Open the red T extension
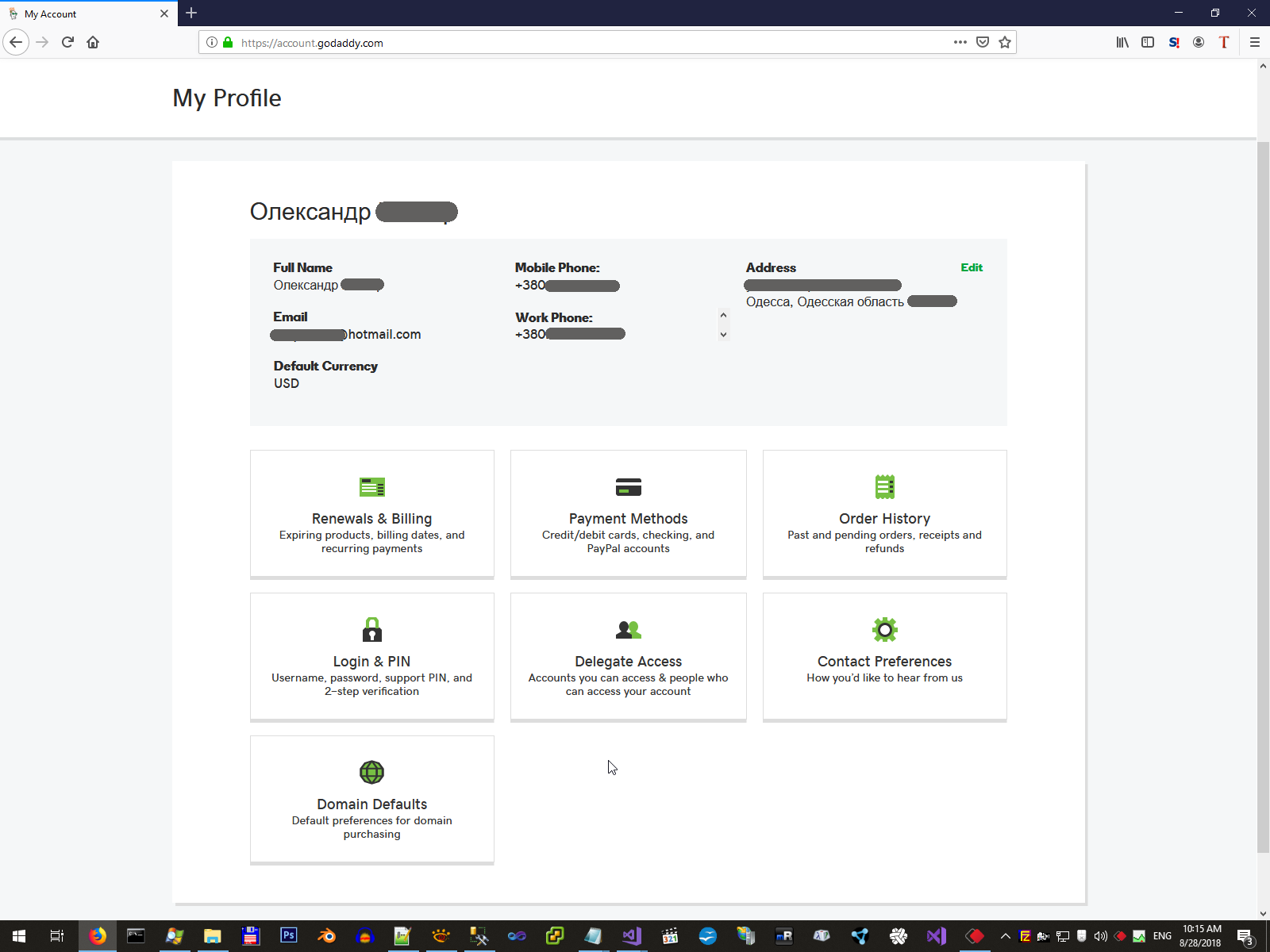This screenshot has width=1270, height=952. pos(1224,42)
